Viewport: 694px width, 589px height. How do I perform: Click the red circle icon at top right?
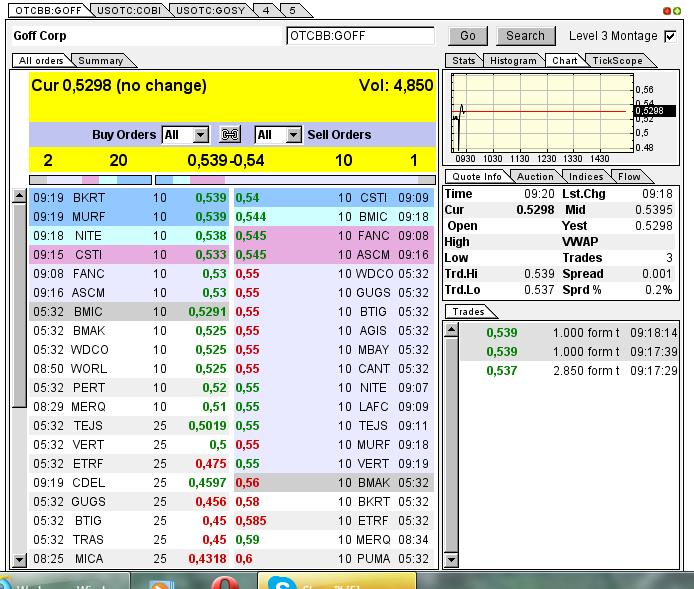pos(667,11)
